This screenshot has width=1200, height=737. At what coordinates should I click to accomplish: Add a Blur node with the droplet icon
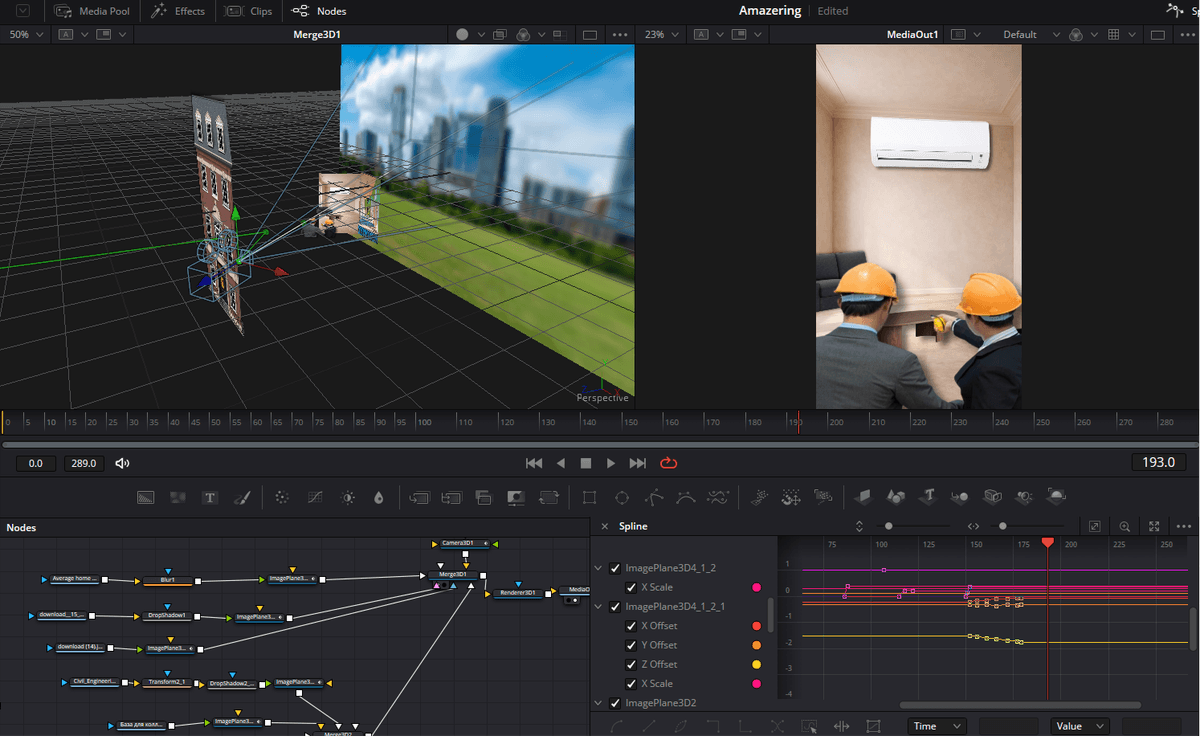click(378, 497)
